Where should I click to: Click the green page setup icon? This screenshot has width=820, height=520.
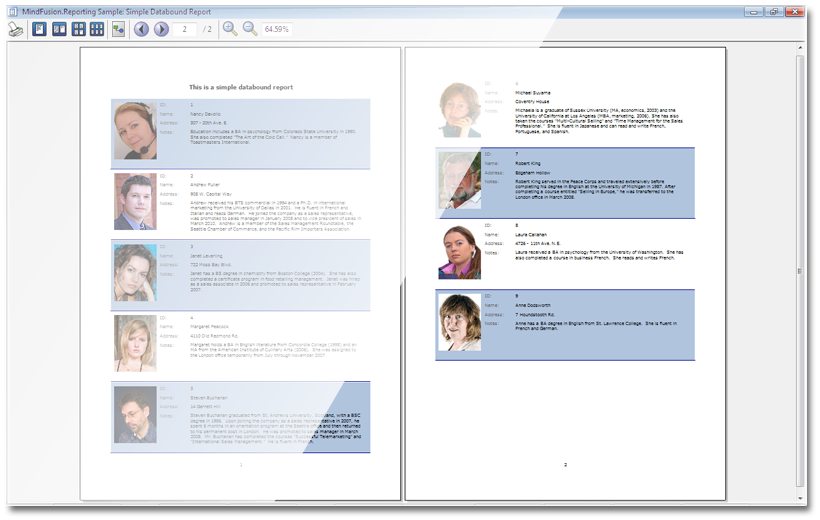click(x=118, y=29)
